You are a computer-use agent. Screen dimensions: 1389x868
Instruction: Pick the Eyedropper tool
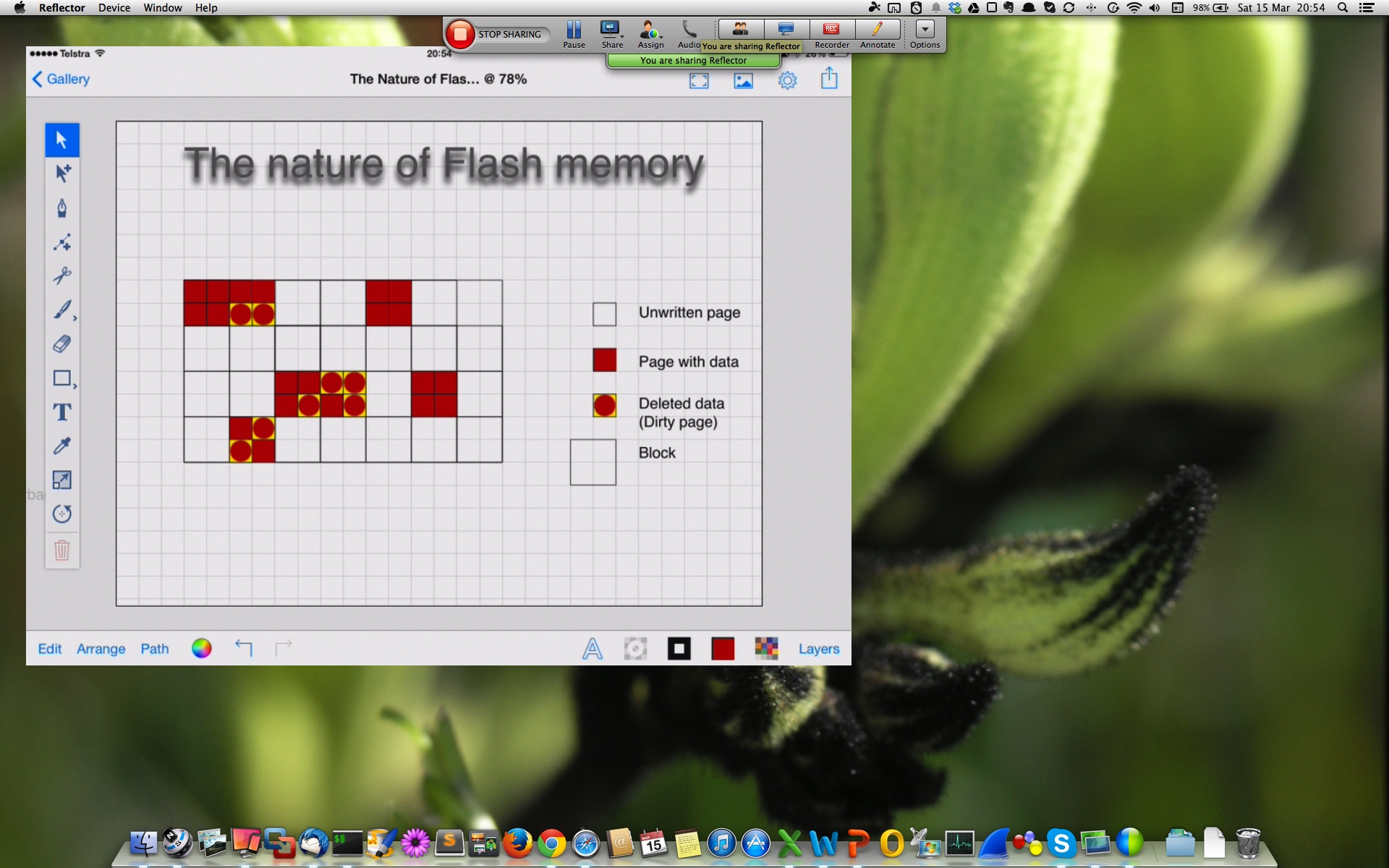61,446
